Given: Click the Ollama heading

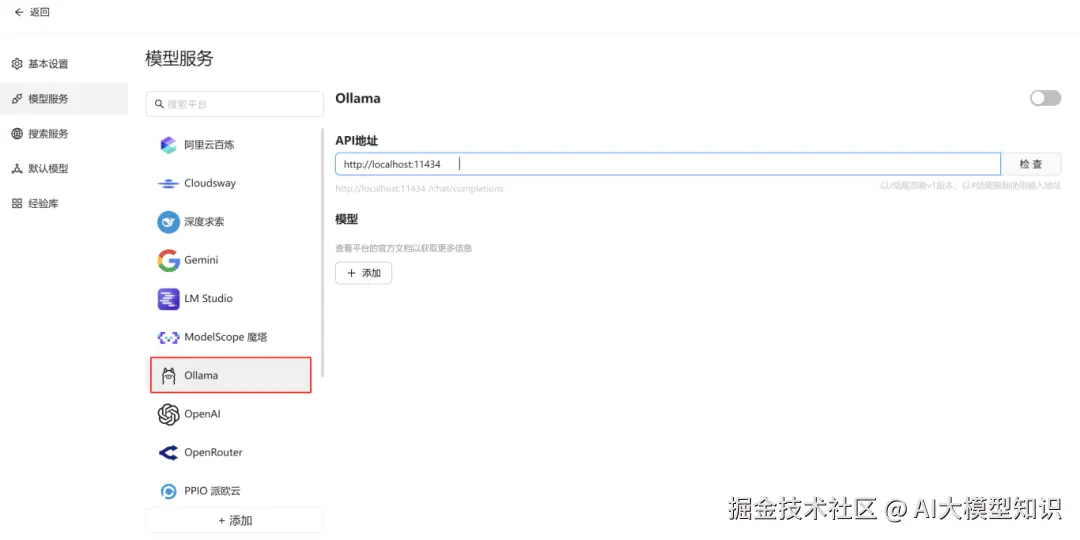Looking at the screenshot, I should pyautogui.click(x=358, y=98).
